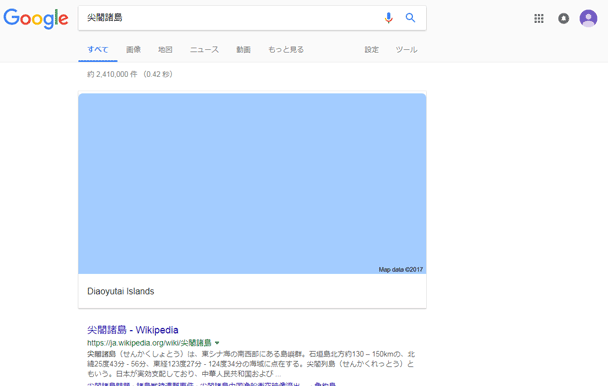Open the 動画 tab
The height and width of the screenshot is (386, 608).
(x=244, y=50)
